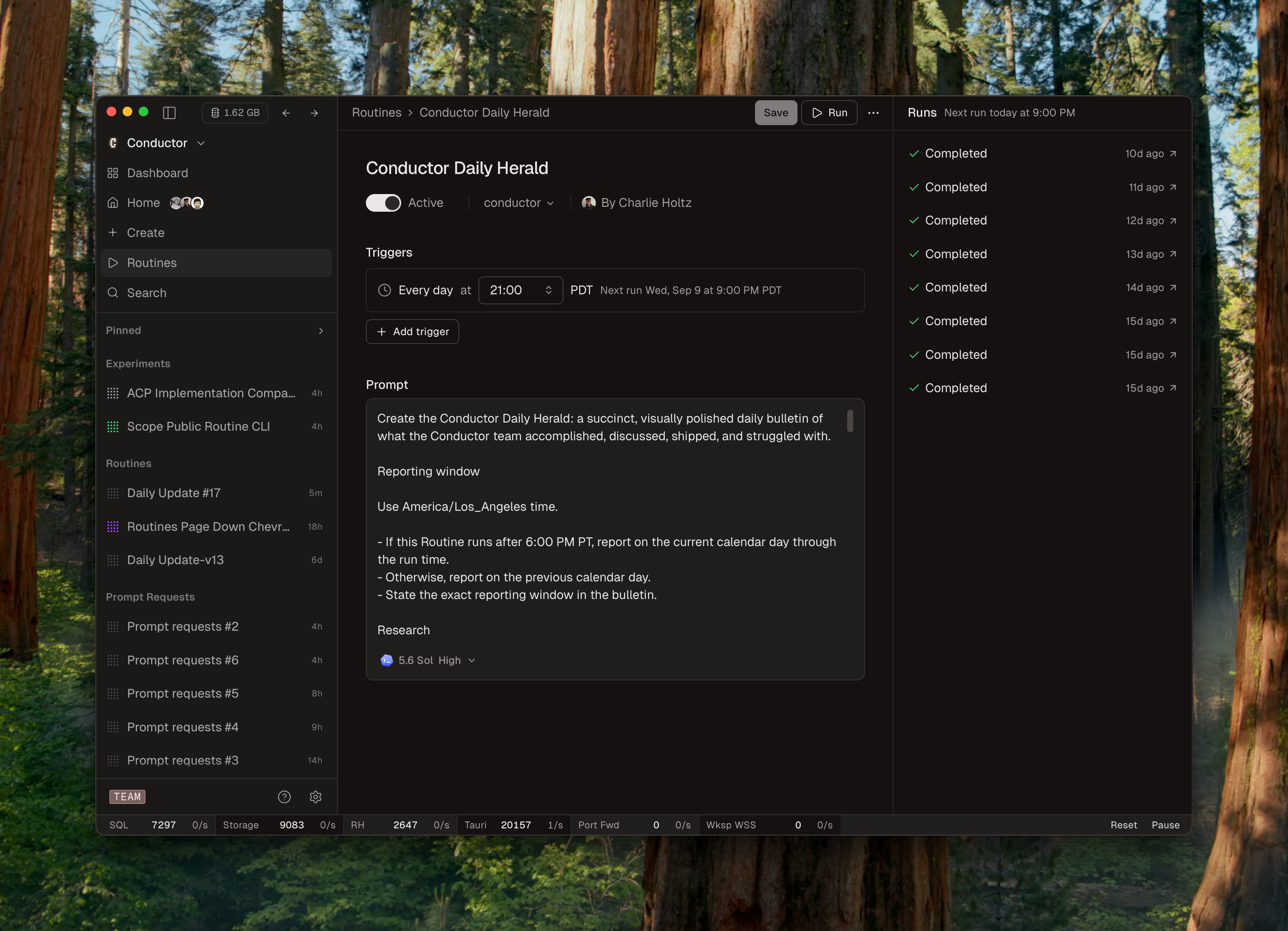Open Scope Public Routine CLI experiment
1288x931 pixels.
[x=216, y=427]
